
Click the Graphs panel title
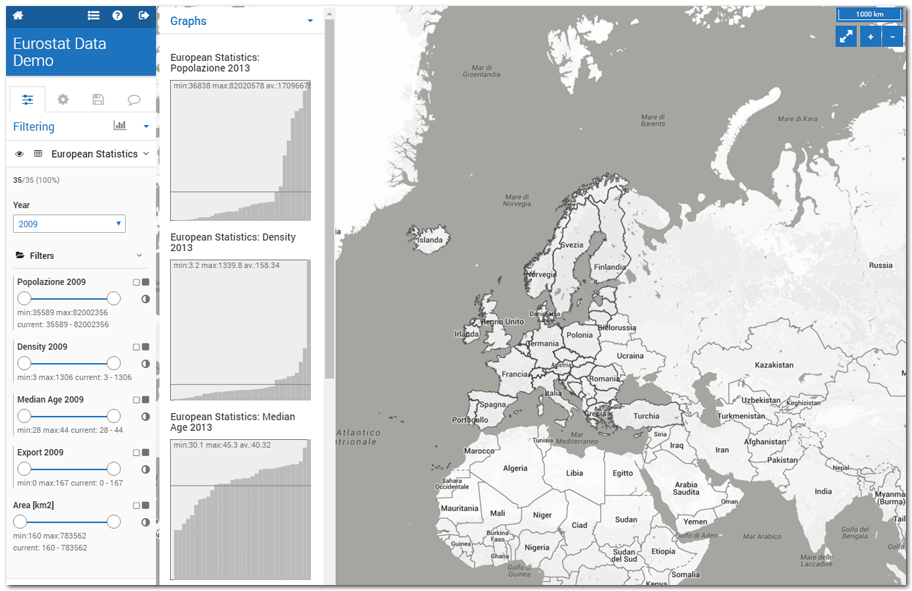click(x=188, y=21)
